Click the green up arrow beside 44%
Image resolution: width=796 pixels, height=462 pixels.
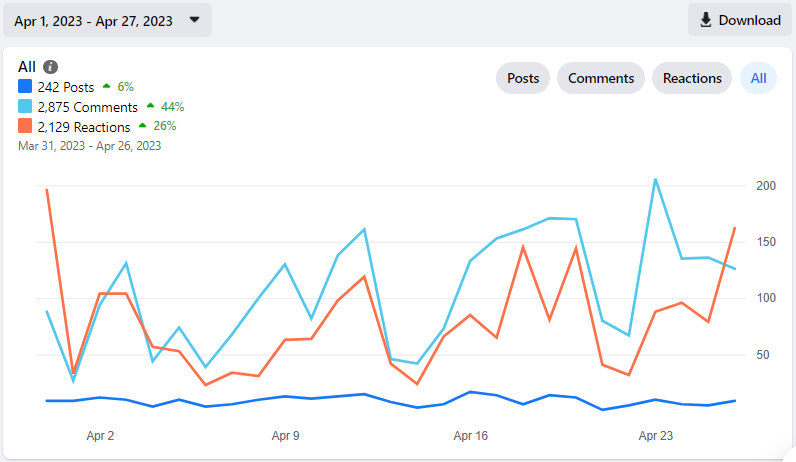[x=150, y=106]
